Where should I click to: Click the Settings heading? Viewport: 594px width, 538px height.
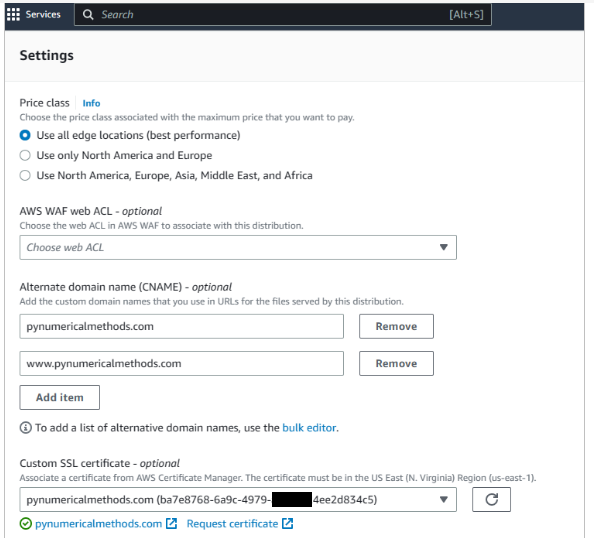click(47, 55)
